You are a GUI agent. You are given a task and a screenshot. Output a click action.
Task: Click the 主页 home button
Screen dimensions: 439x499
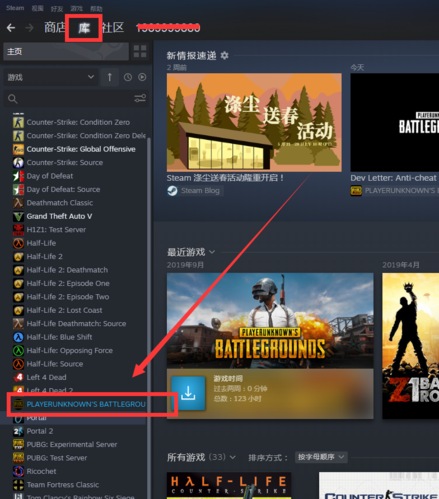click(66, 51)
